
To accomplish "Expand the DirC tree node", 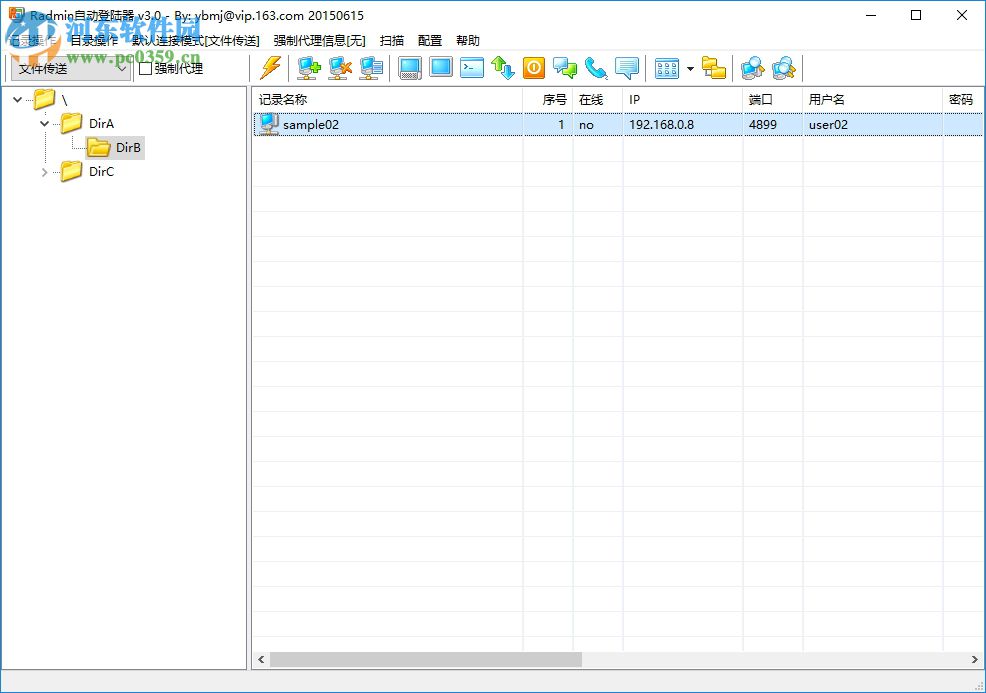I will click(45, 172).
